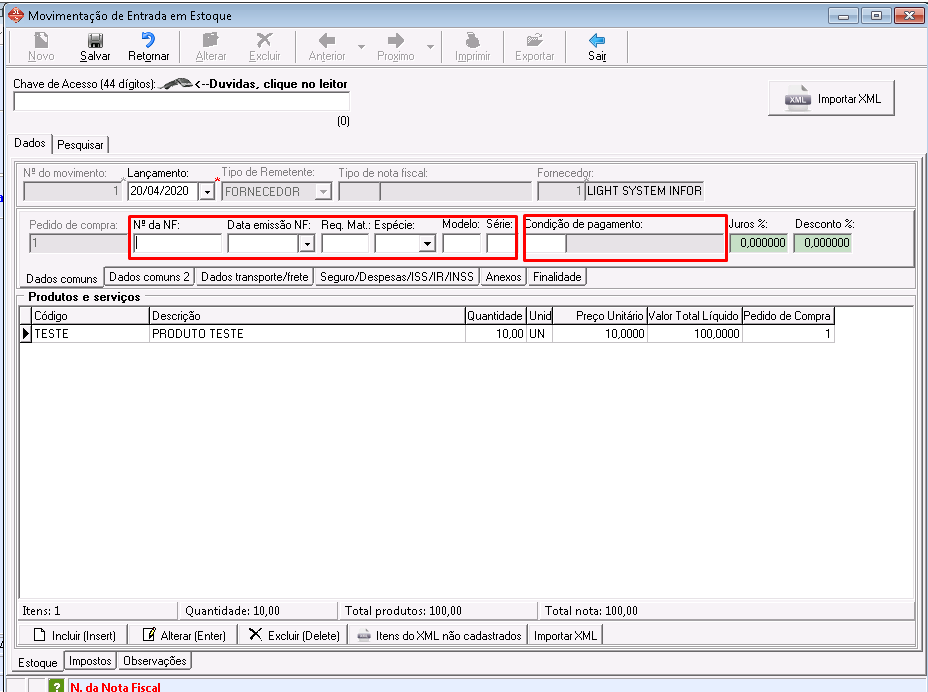
Task: Click Itens do XML não cadastrados
Action: (439, 635)
